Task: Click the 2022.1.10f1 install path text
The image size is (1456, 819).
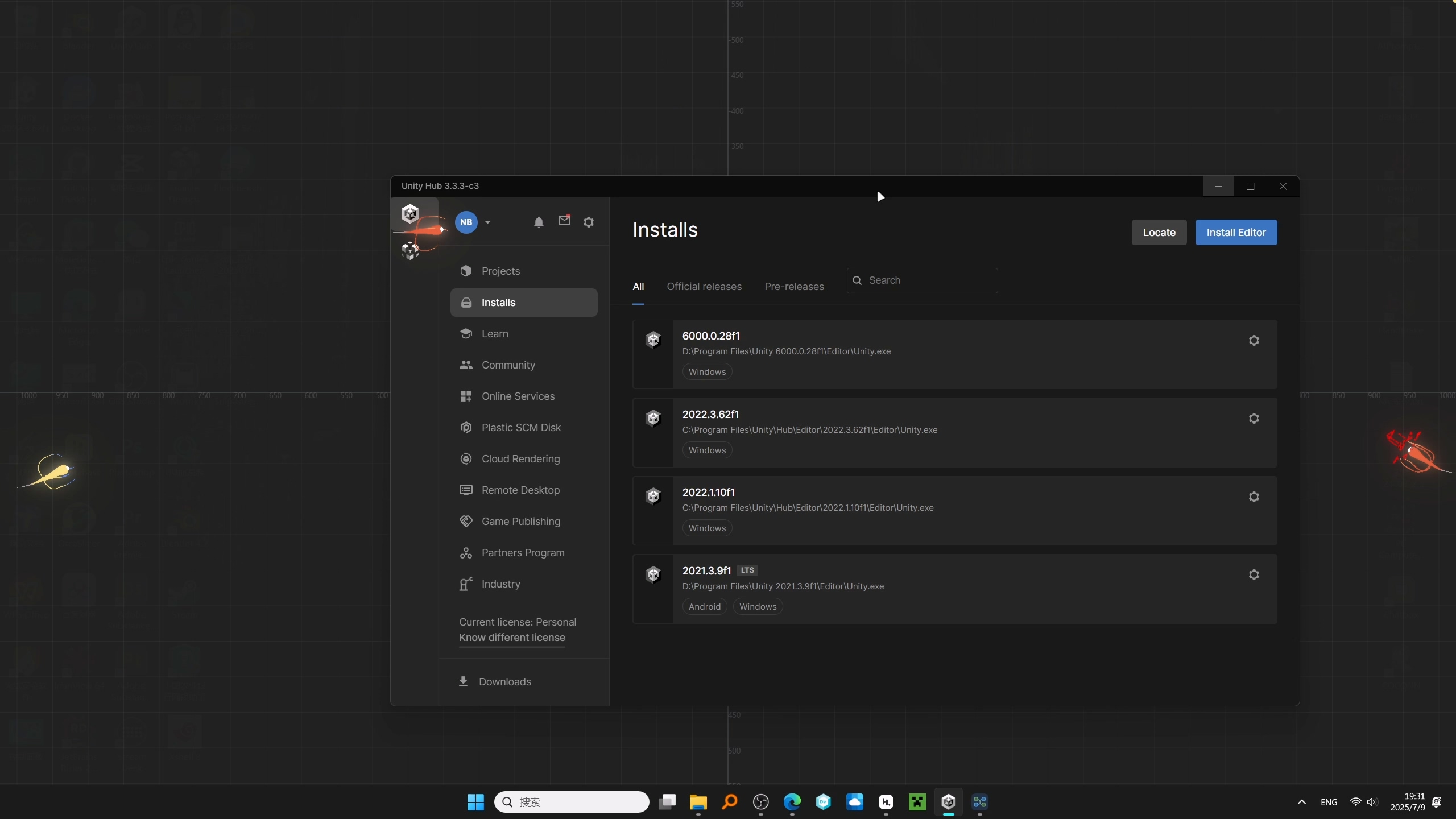Action: [x=808, y=508]
